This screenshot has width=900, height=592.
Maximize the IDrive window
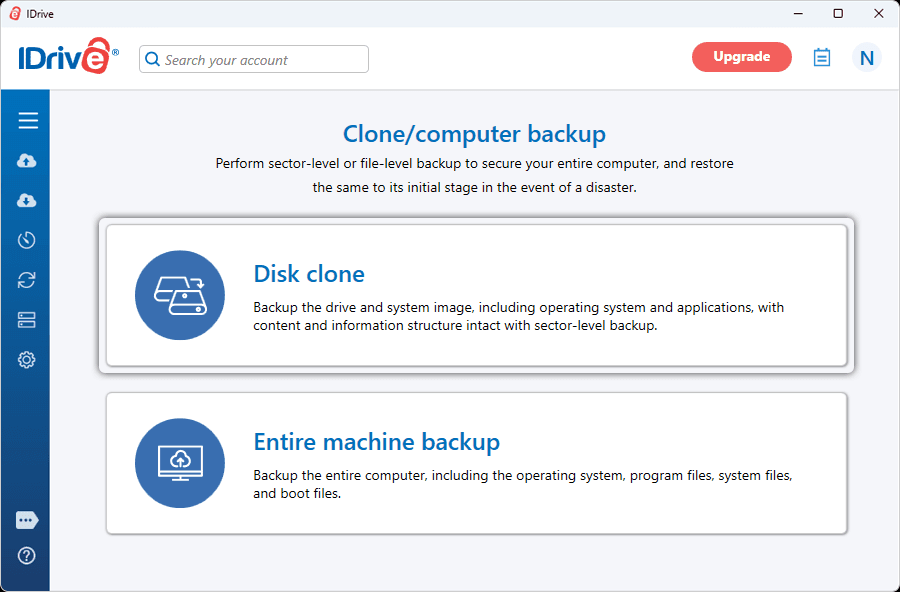[838, 14]
